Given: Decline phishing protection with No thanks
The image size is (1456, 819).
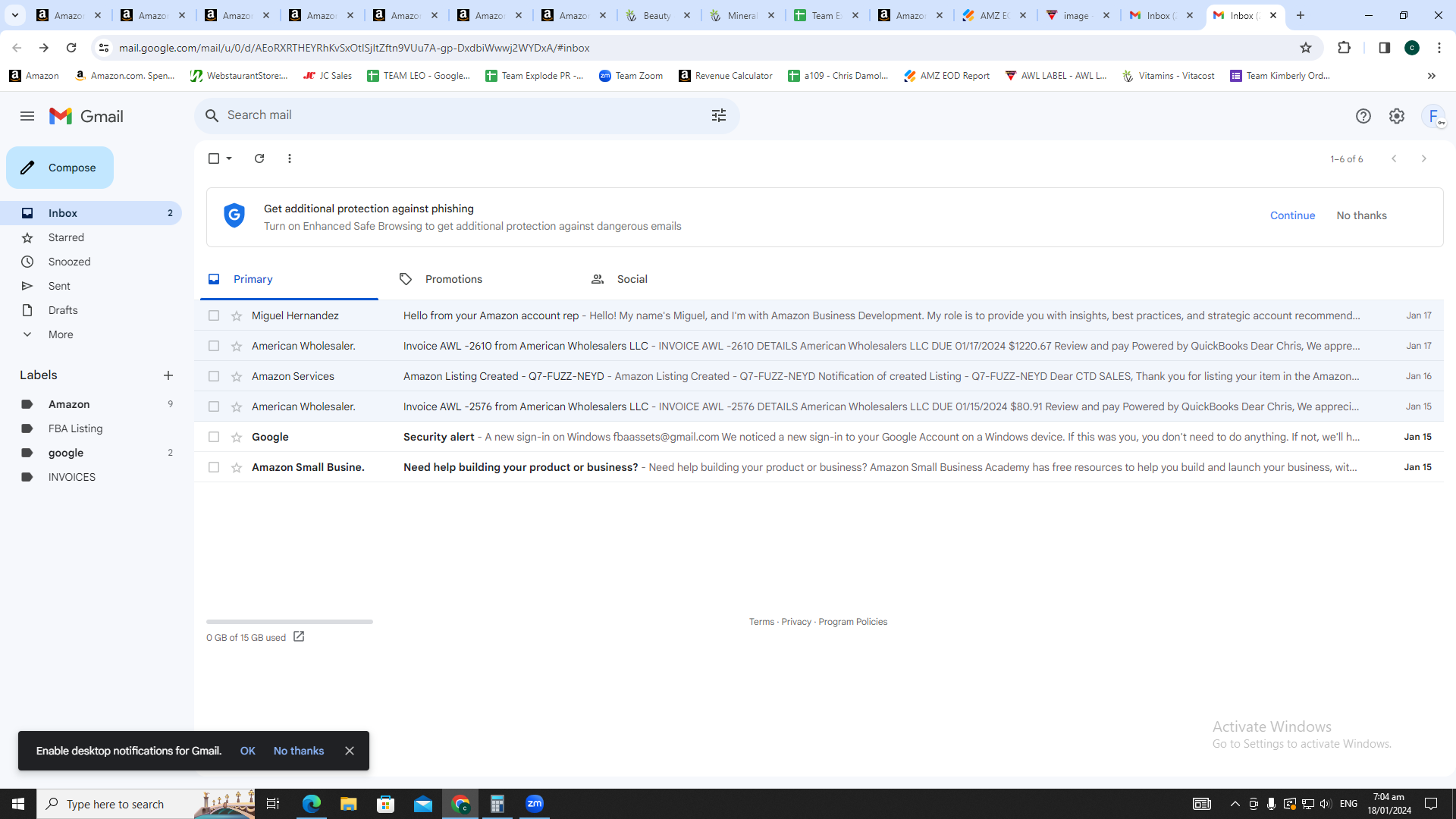Looking at the screenshot, I should tap(1362, 215).
